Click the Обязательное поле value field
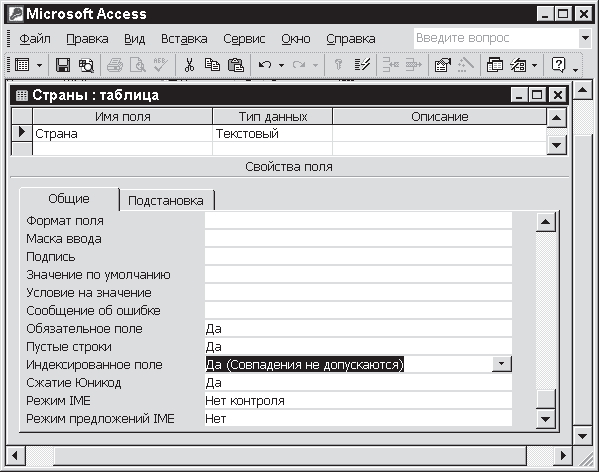The image size is (599, 472). click(x=358, y=329)
